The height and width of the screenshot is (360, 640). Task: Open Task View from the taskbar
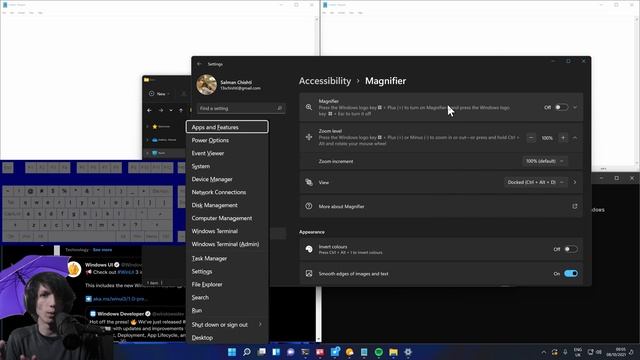click(261, 352)
